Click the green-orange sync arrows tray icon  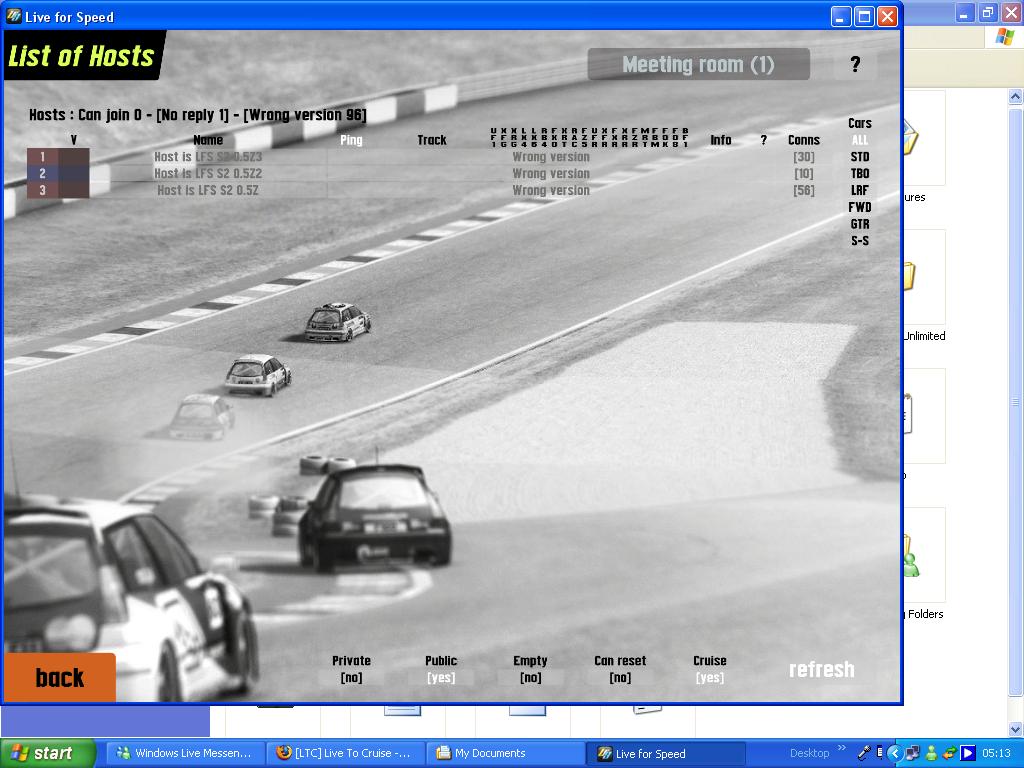tap(949, 754)
